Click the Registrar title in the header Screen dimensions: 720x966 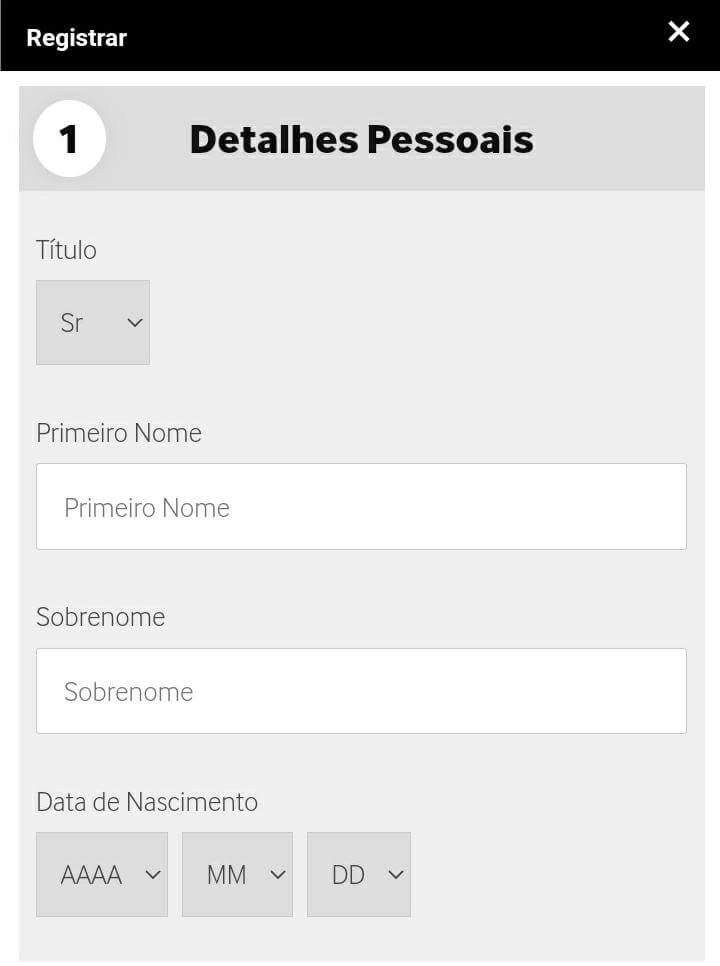tap(77, 38)
